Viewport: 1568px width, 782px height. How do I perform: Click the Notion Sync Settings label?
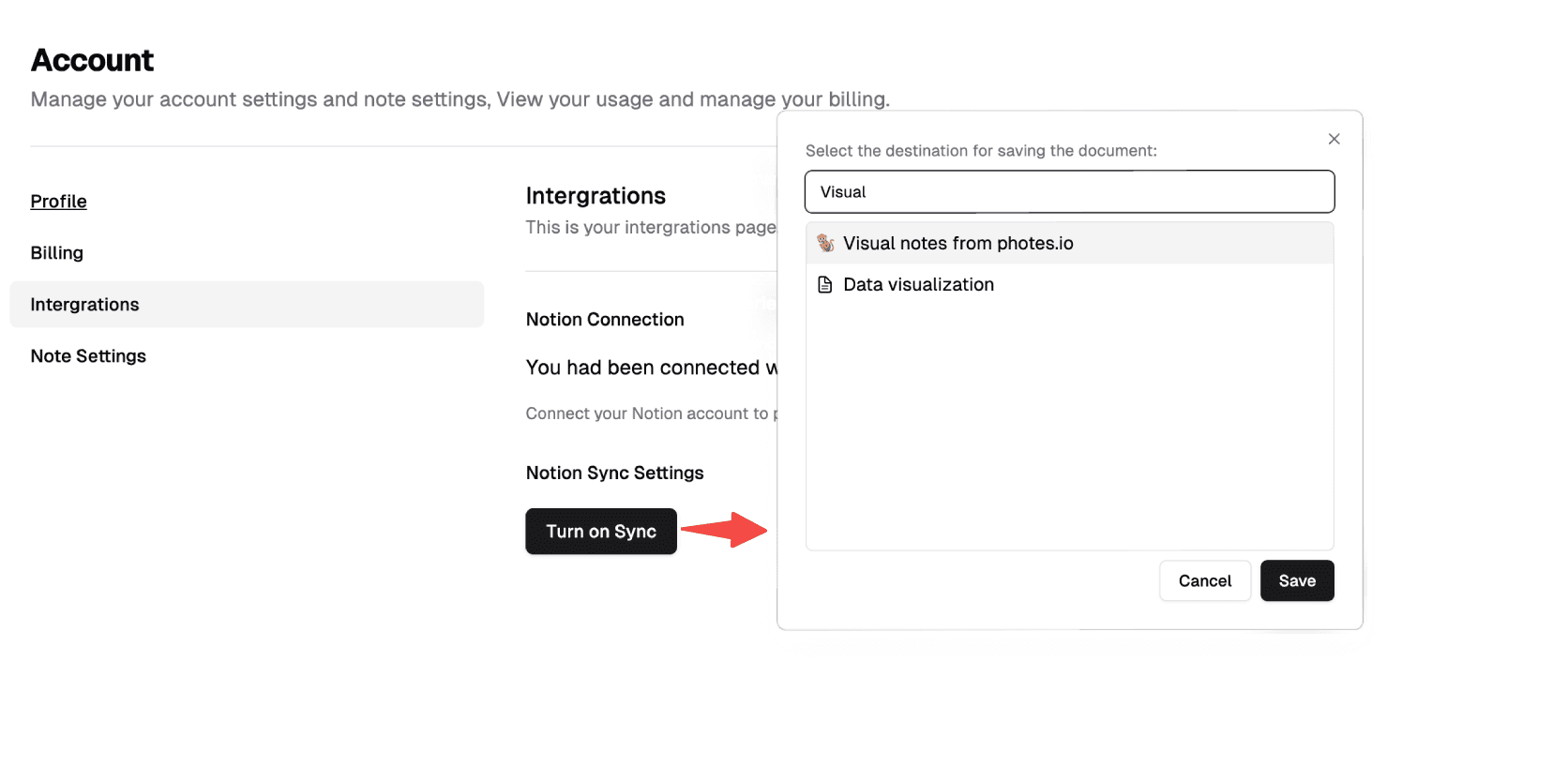pos(614,473)
